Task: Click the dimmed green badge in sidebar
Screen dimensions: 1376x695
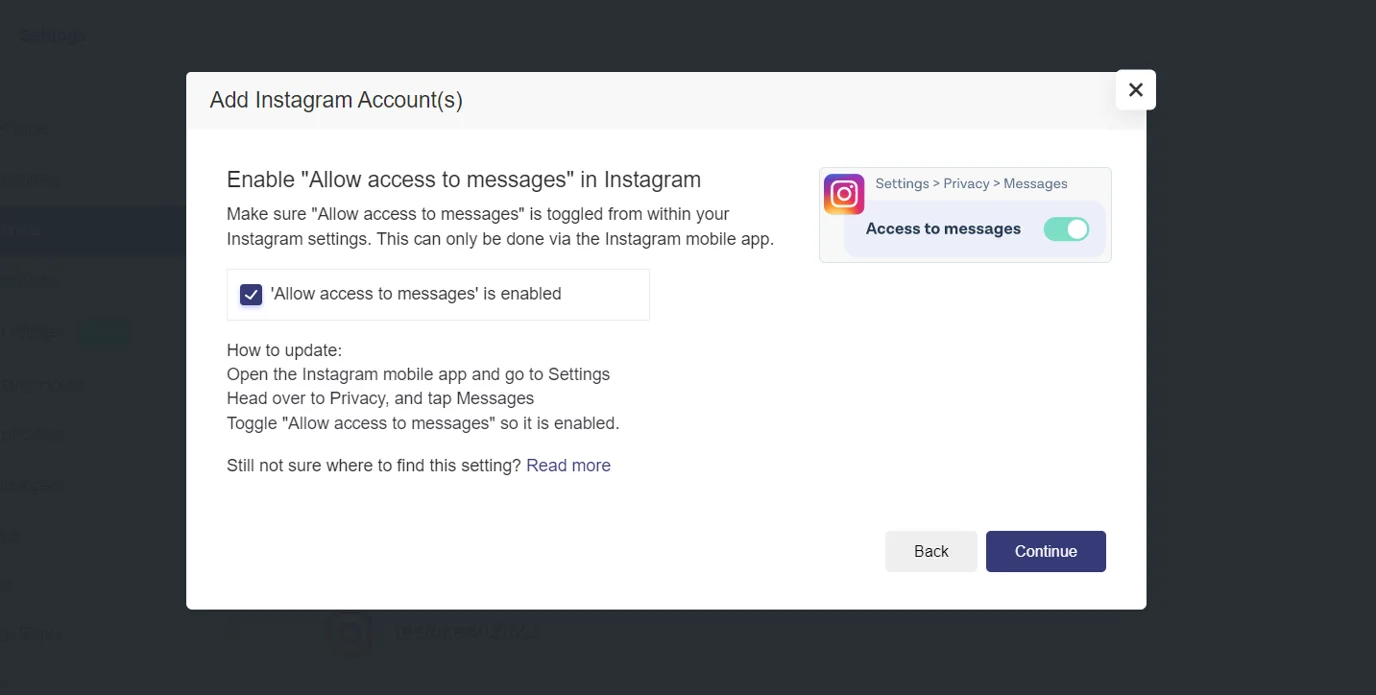Action: pos(104,332)
